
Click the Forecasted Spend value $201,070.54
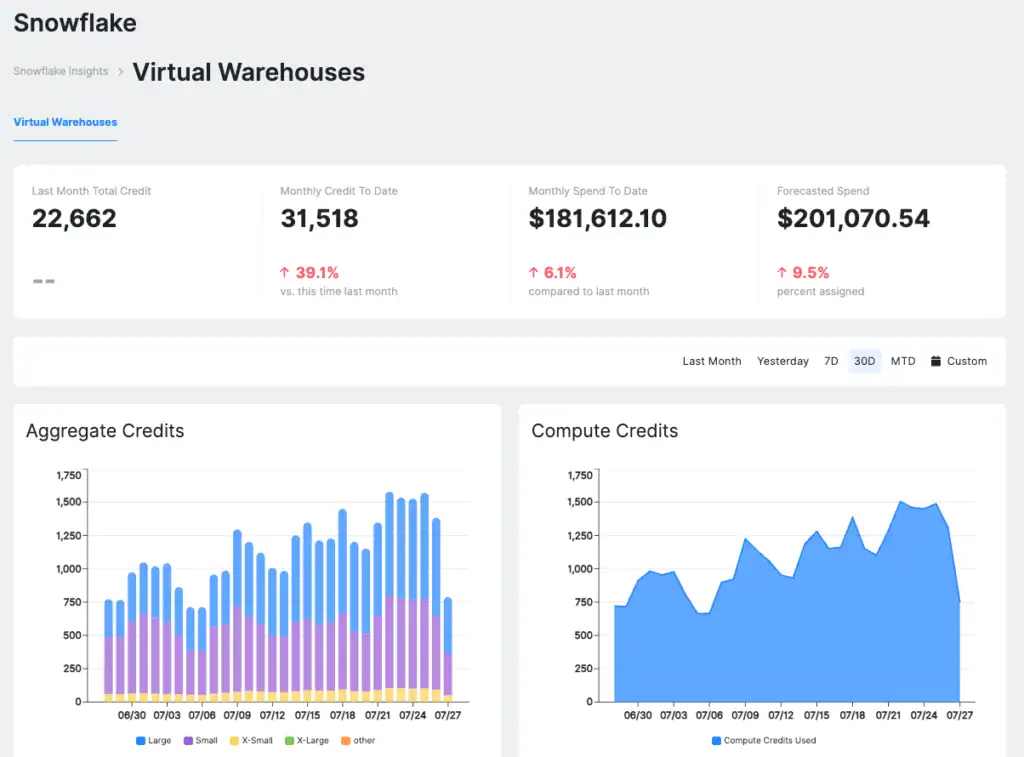click(853, 218)
